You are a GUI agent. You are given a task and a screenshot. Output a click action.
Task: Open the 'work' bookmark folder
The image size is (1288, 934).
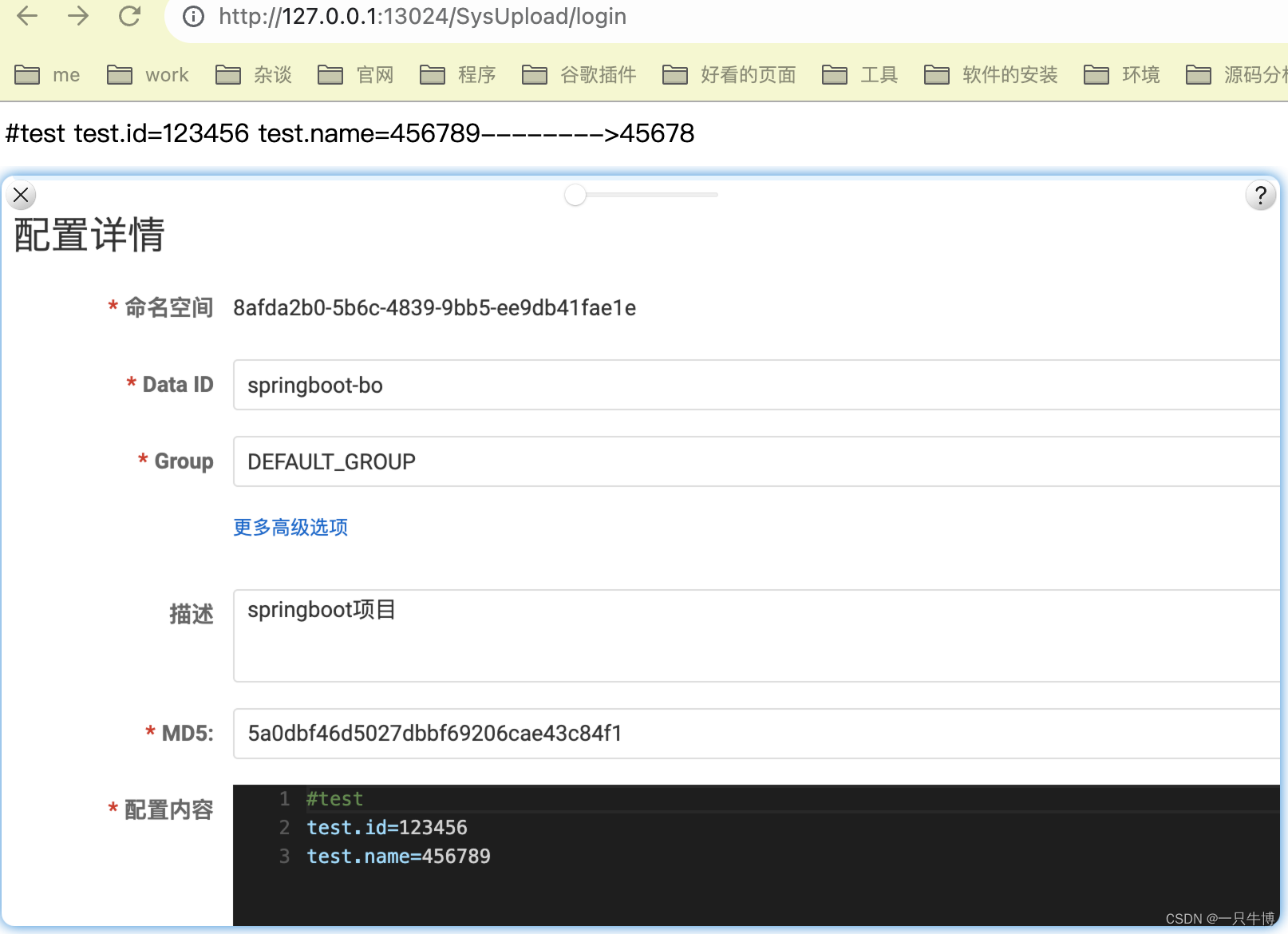pyautogui.click(x=148, y=75)
